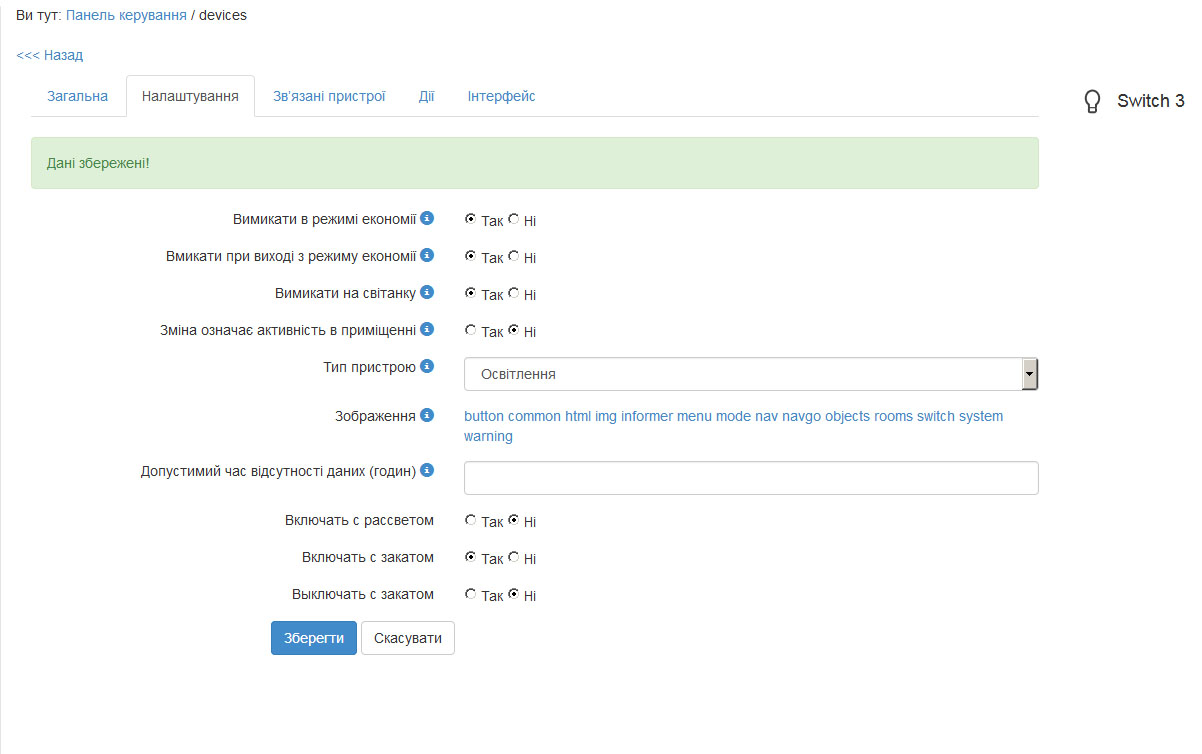This screenshot has height=754, width=1202.
Task: Open the 'Інтерфейс' tab
Action: [501, 97]
